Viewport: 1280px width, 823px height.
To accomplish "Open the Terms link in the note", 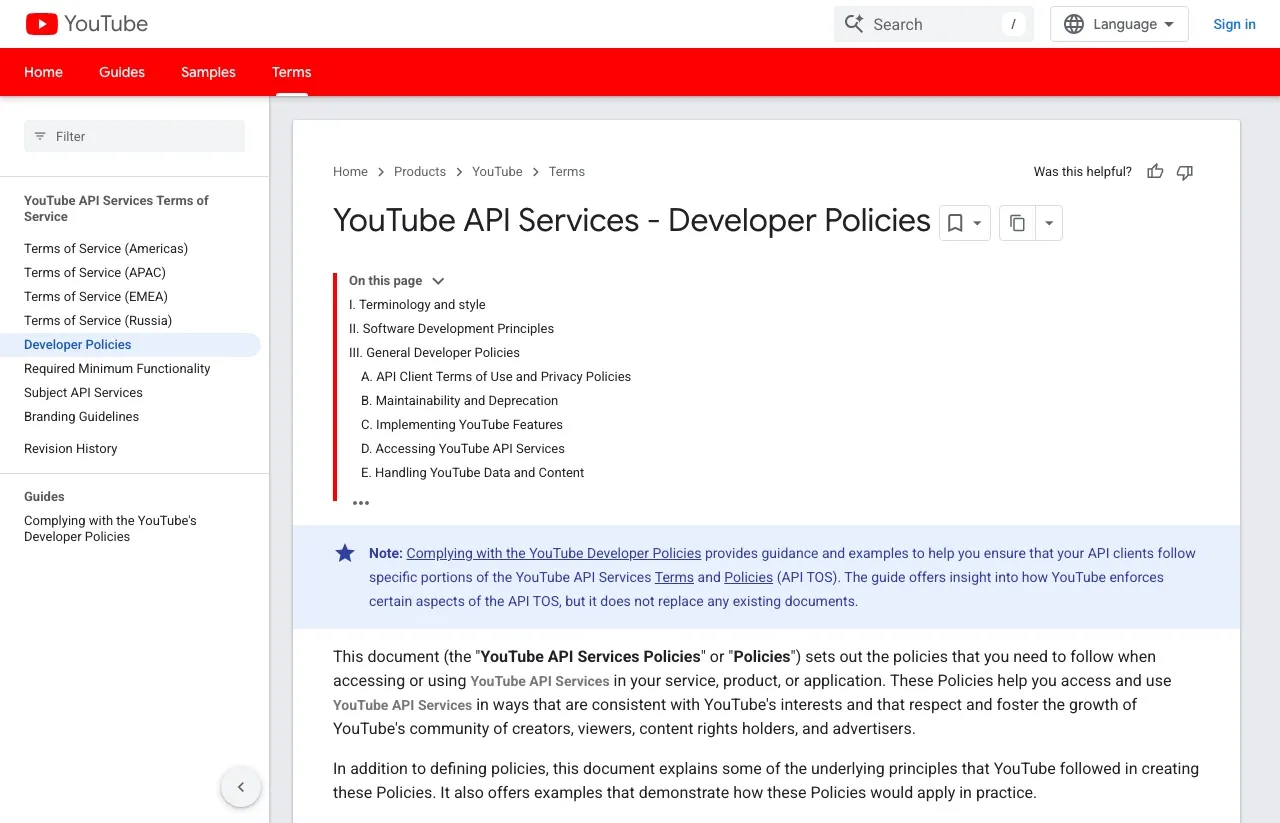I will click(x=674, y=577).
